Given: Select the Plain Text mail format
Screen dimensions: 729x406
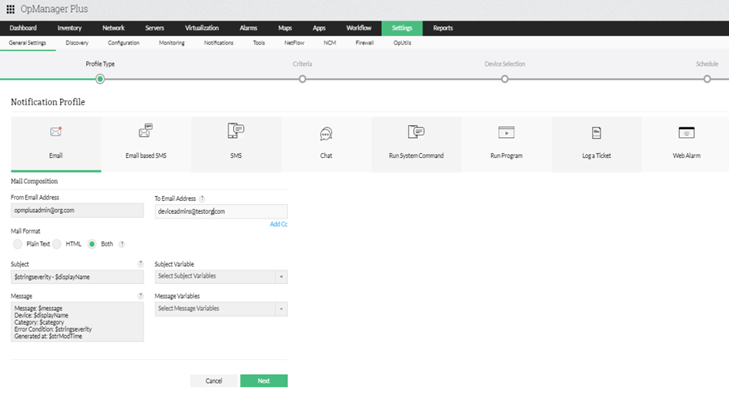Looking at the screenshot, I should click(18, 244).
